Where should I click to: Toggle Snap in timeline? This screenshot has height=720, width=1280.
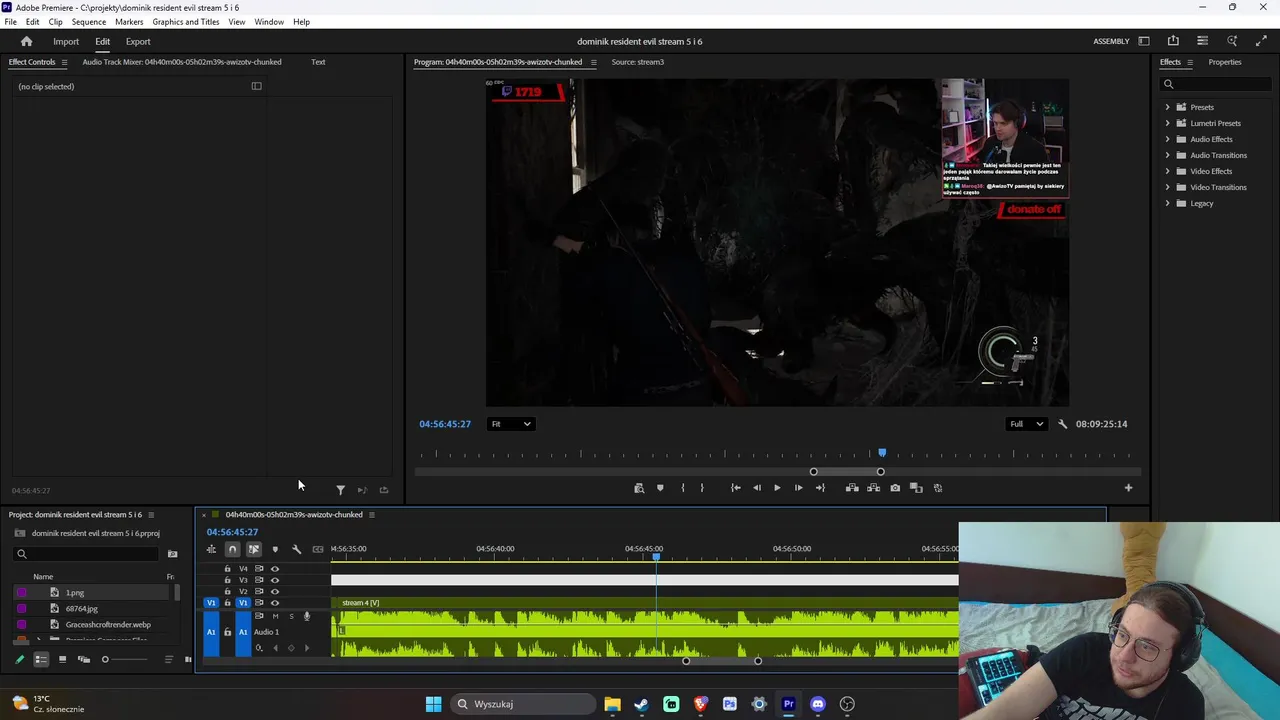pyautogui.click(x=232, y=549)
